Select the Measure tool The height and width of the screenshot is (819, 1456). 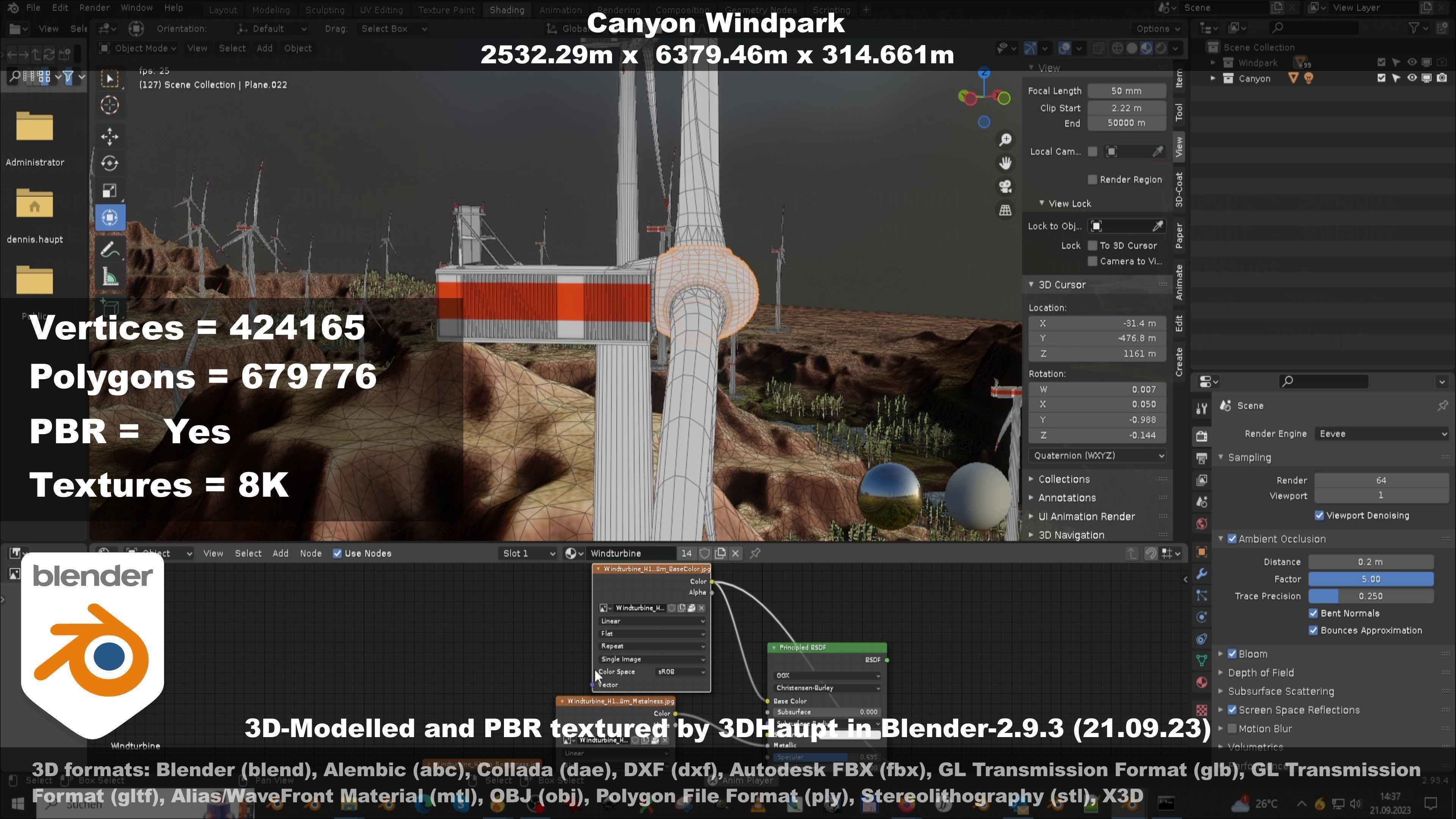(110, 277)
